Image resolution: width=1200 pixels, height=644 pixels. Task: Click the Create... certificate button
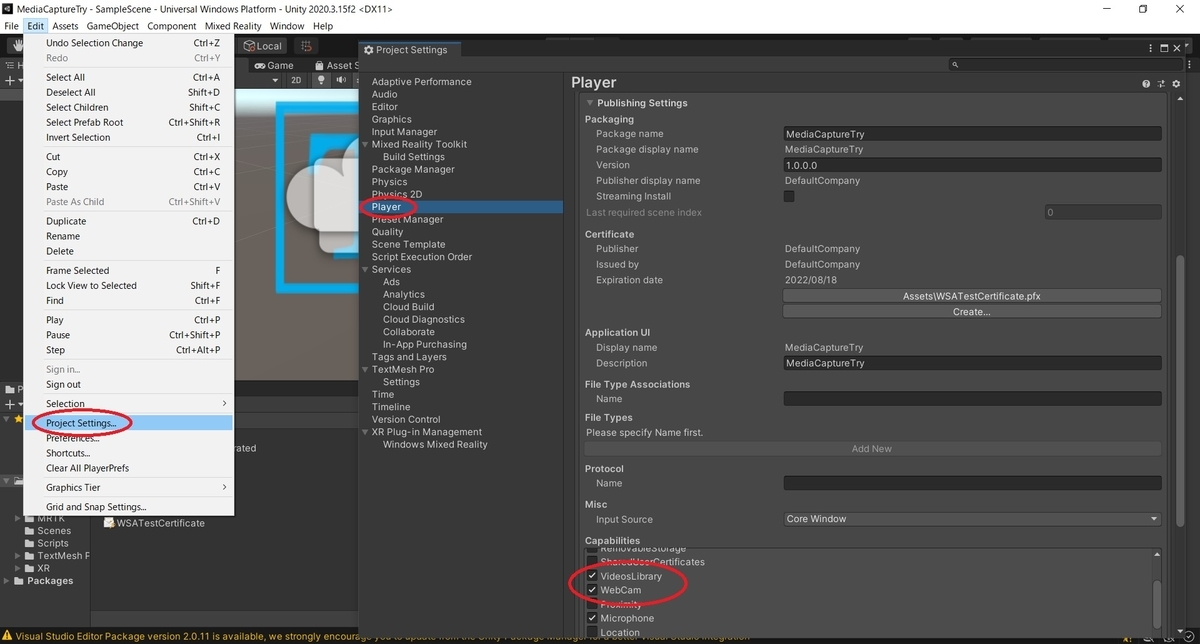[972, 312]
